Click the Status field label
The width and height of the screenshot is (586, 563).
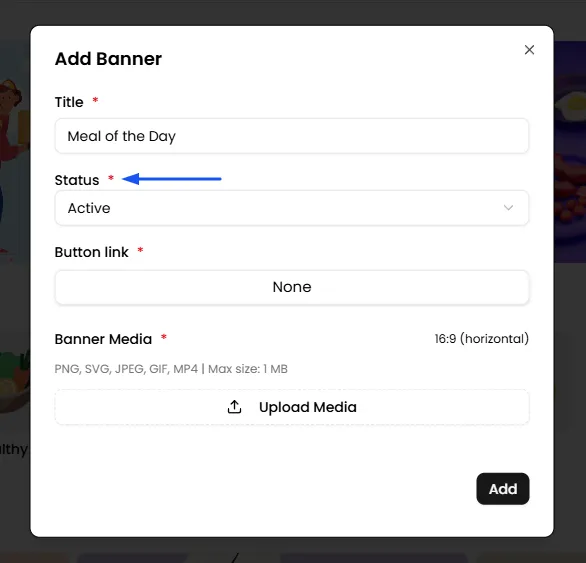point(77,180)
